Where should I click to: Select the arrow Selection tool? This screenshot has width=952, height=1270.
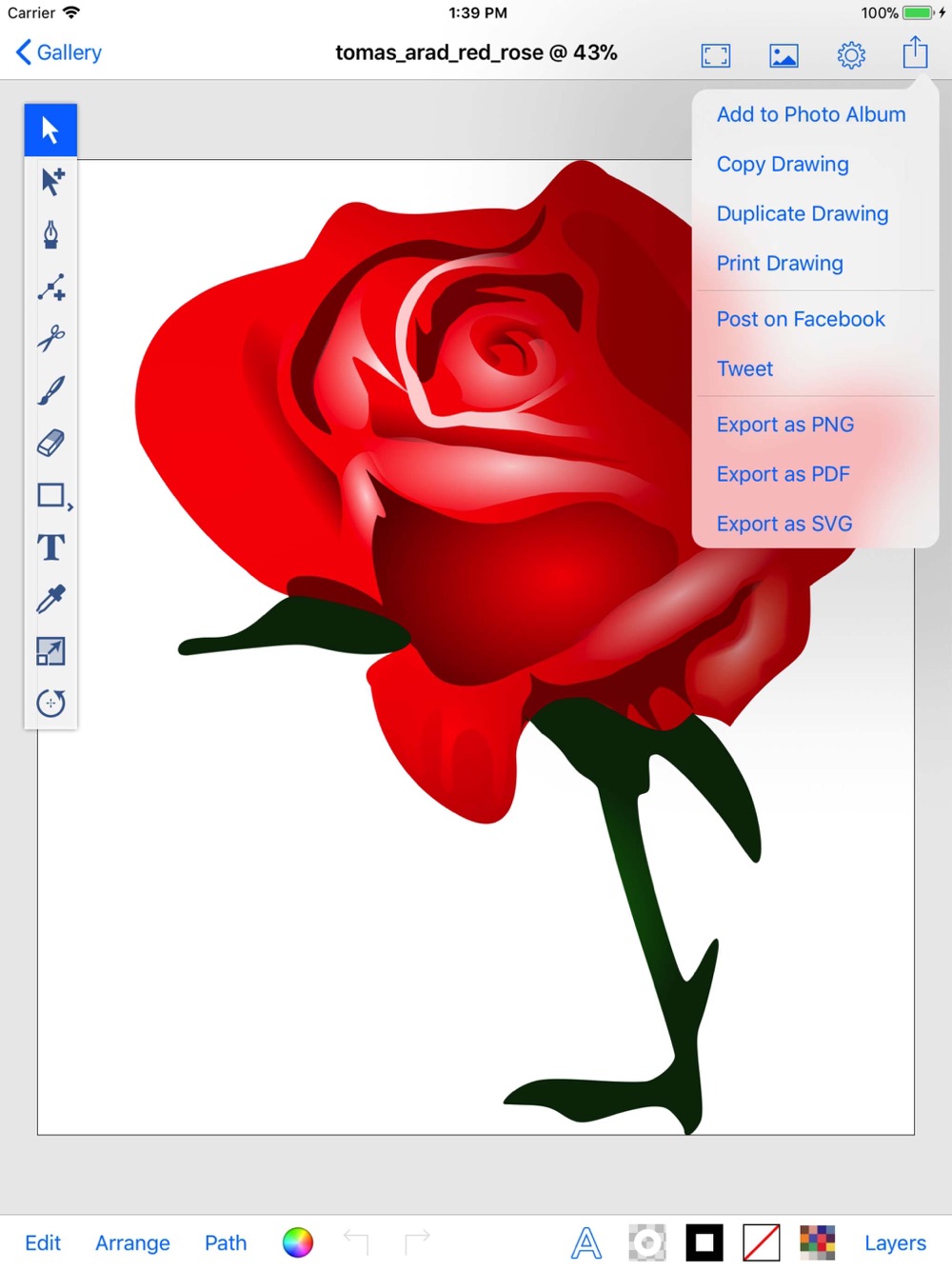tap(50, 129)
